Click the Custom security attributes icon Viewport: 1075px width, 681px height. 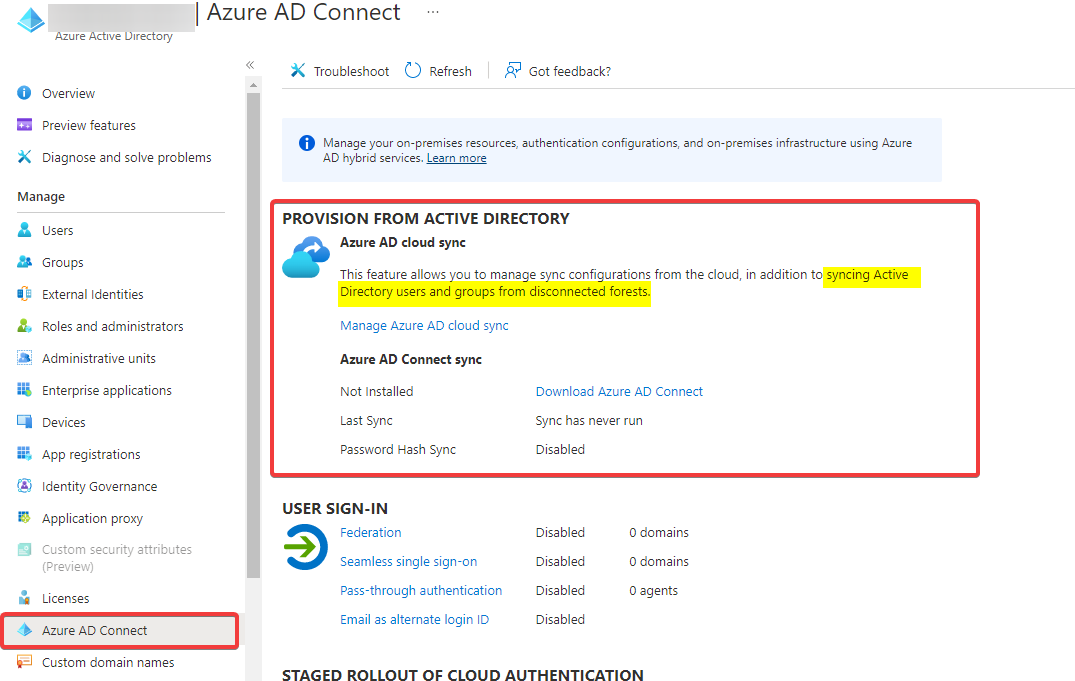pos(24,549)
